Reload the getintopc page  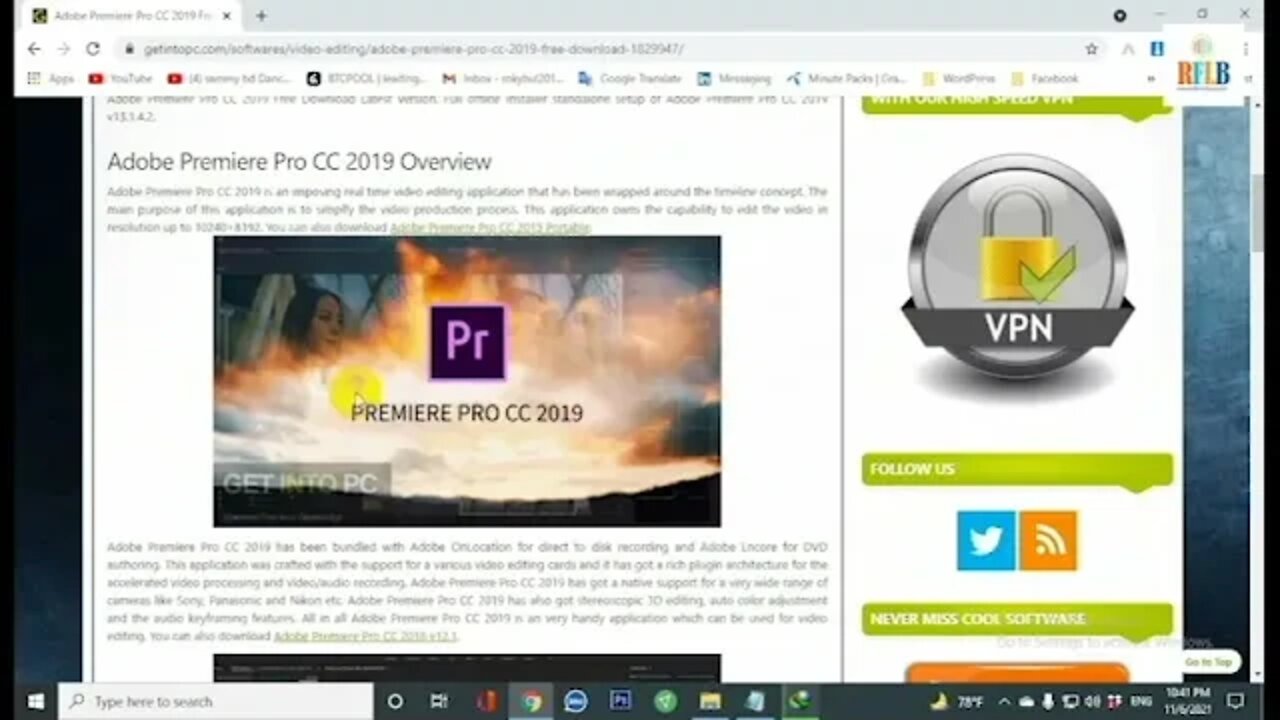point(93,48)
